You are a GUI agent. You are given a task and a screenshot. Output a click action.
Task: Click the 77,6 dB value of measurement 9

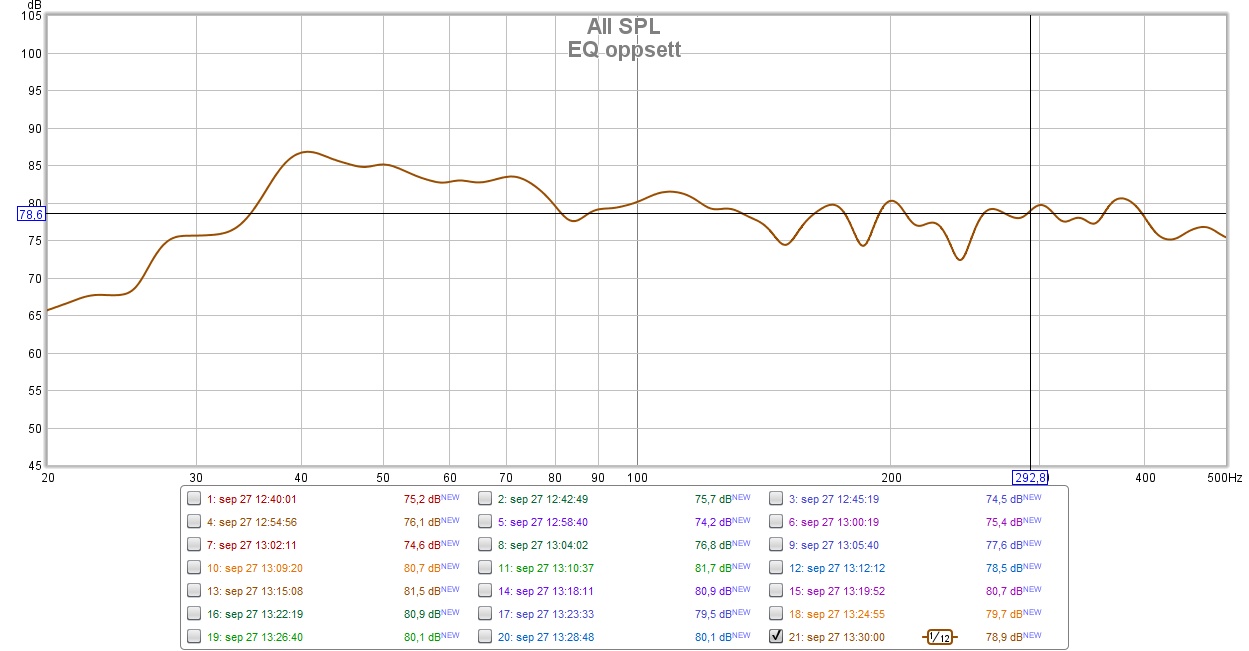(1004, 545)
